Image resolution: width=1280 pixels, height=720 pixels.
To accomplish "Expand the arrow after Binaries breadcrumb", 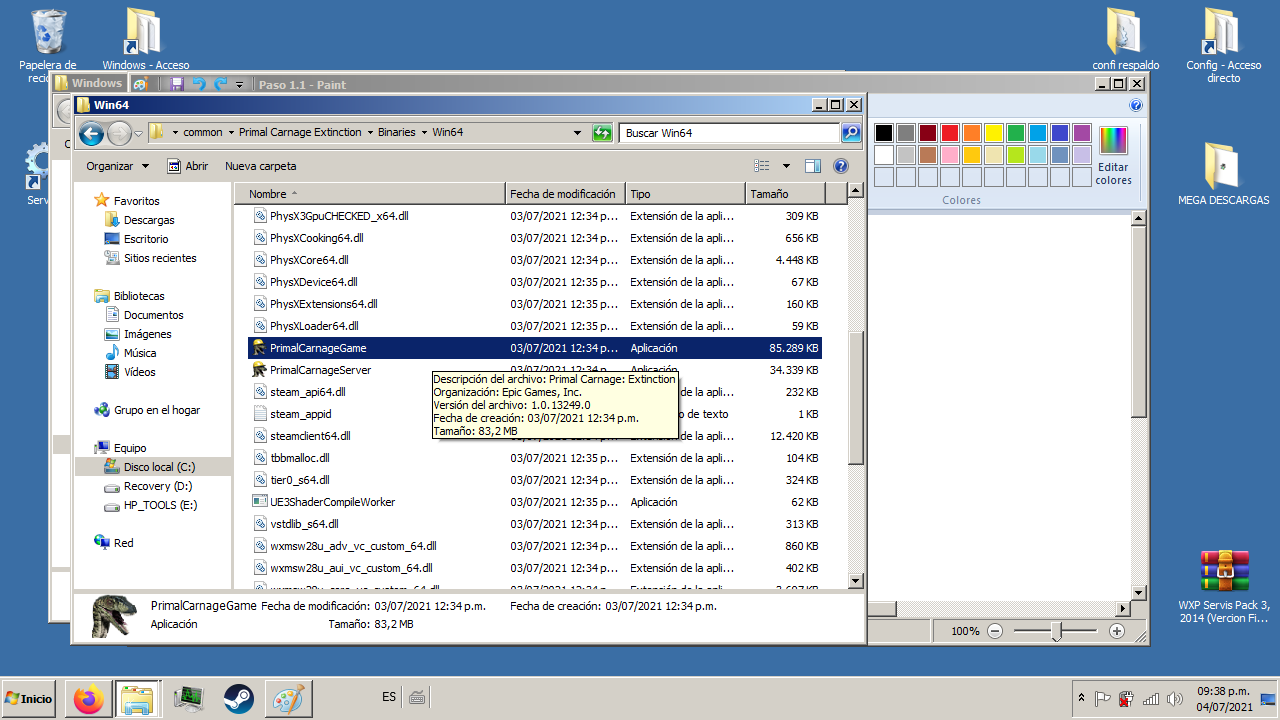I will [425, 132].
